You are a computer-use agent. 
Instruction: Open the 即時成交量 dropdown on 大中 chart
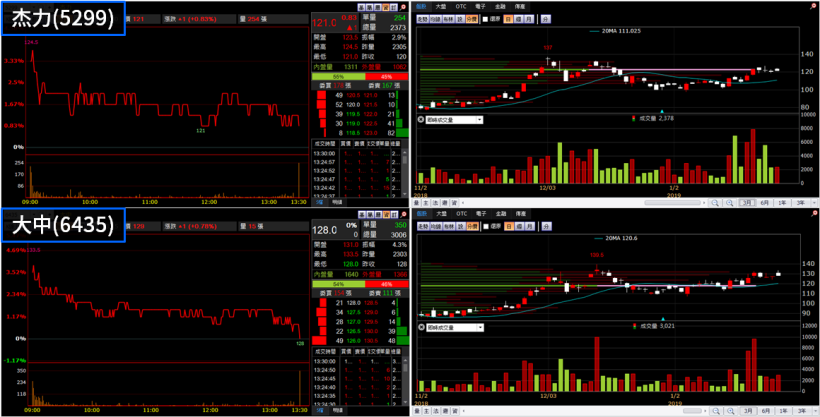480,328
